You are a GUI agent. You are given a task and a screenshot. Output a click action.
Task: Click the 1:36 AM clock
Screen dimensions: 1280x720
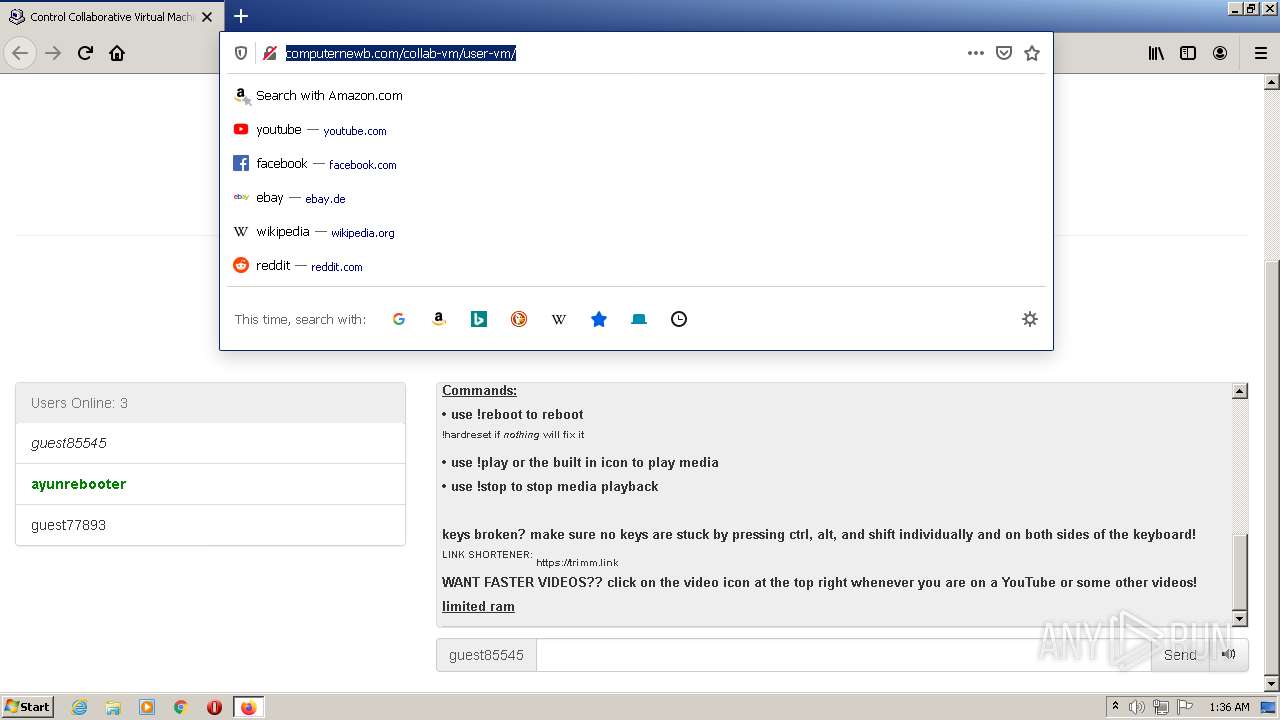pyautogui.click(x=1229, y=707)
